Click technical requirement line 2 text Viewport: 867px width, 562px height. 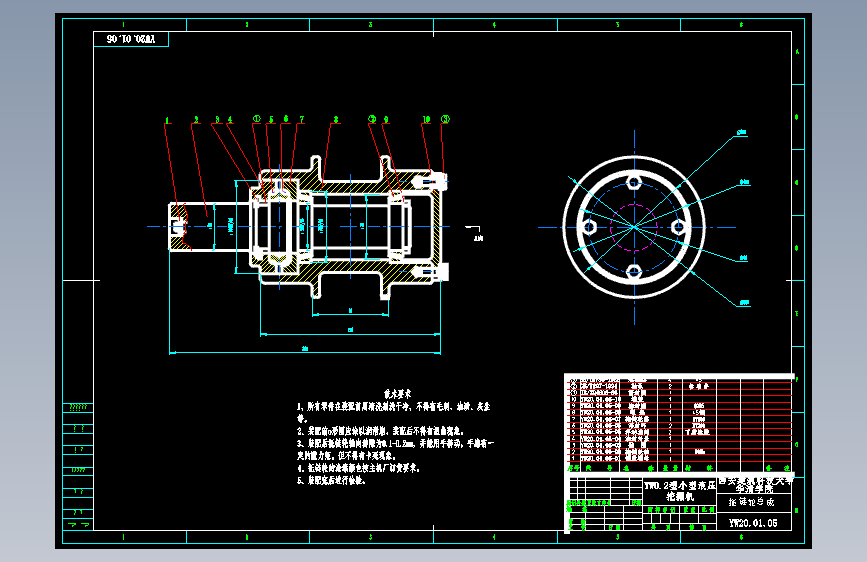tap(380, 430)
